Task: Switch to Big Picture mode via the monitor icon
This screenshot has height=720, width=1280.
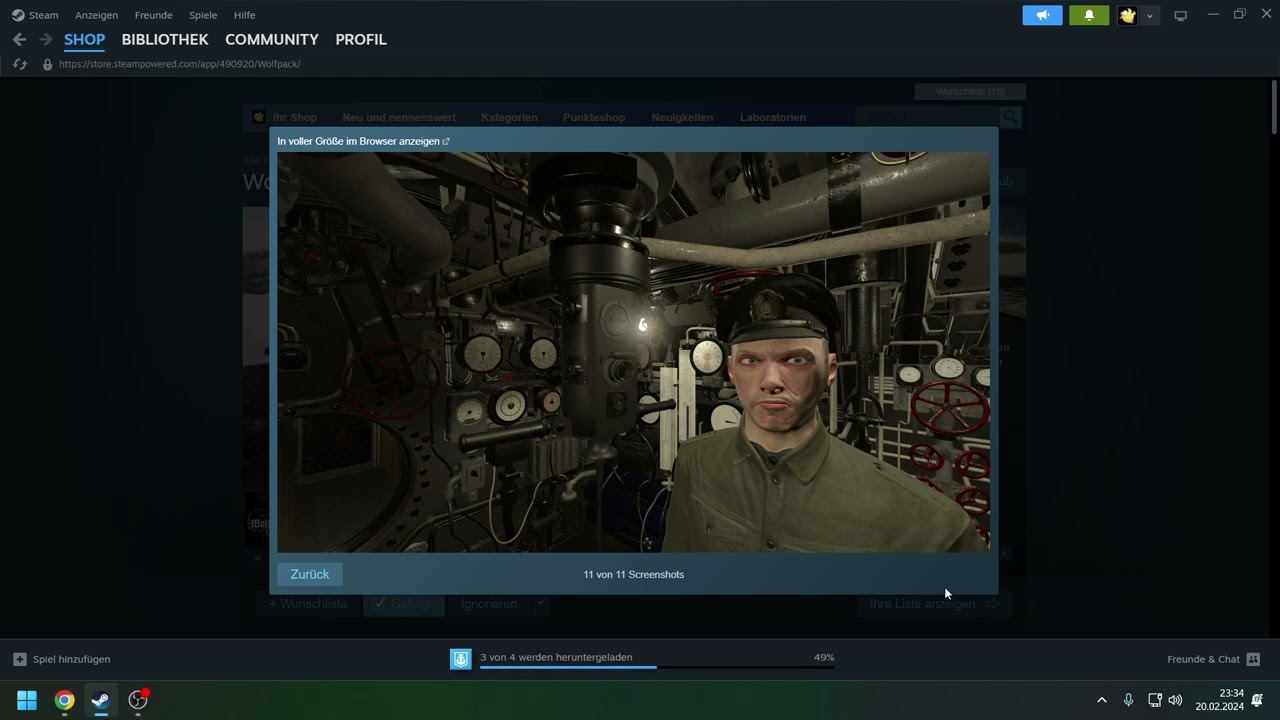Action: 1180,15
